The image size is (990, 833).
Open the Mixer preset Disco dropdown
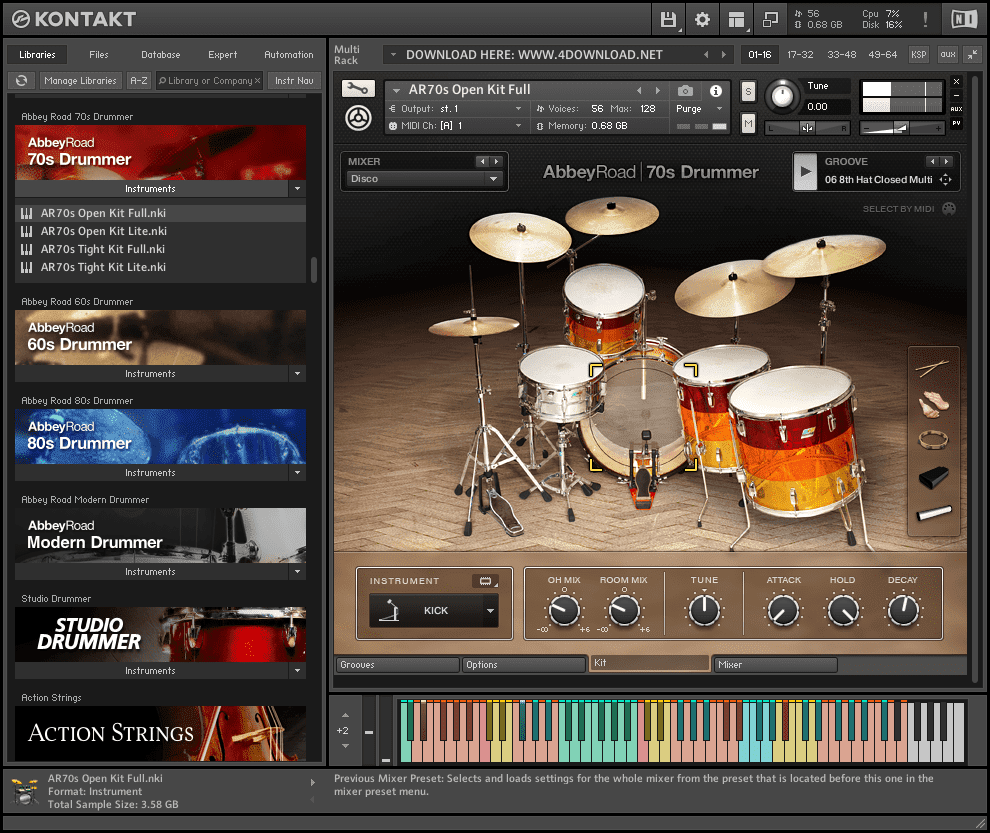pyautogui.click(x=424, y=179)
